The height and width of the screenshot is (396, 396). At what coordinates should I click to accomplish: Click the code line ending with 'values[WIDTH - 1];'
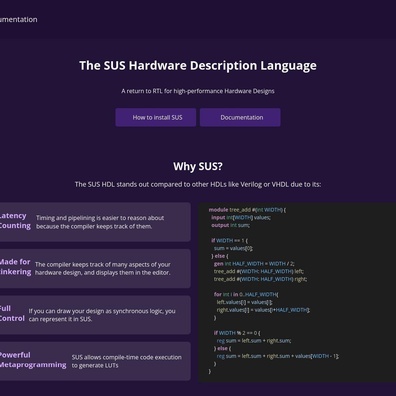tap(278, 356)
